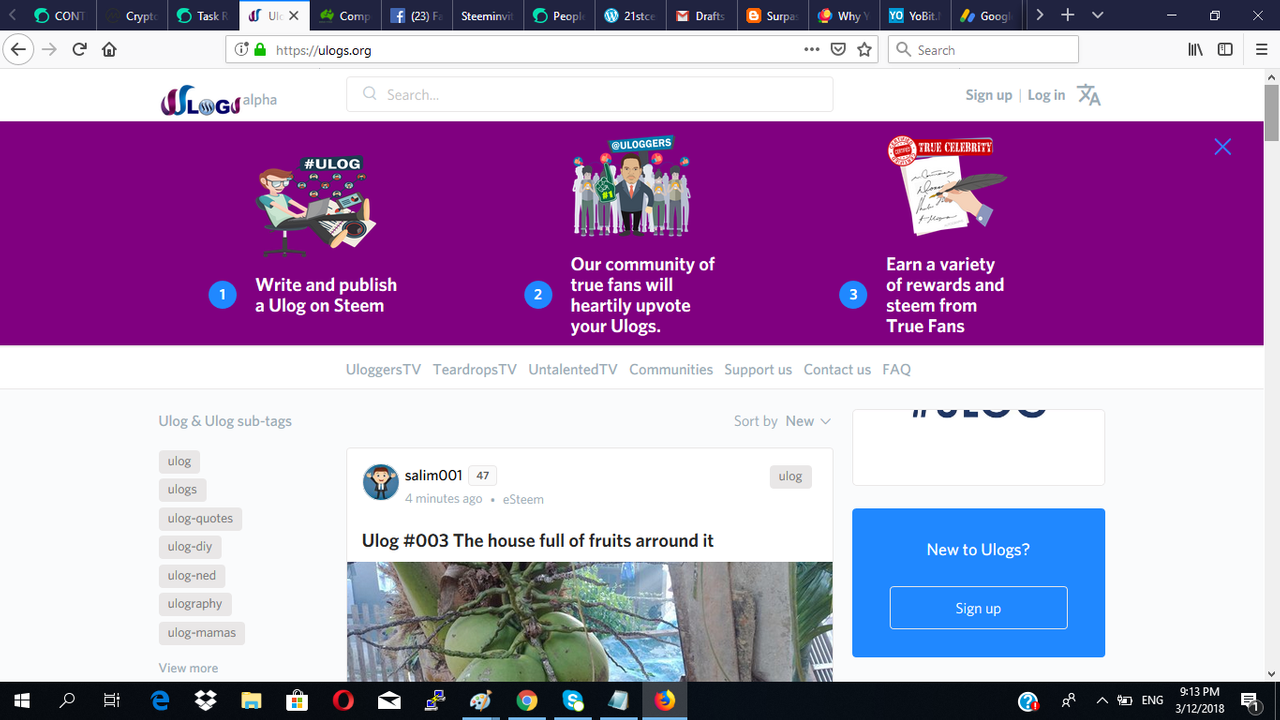Image resolution: width=1280 pixels, height=720 pixels.
Task: Reload the current page
Action: coord(80,49)
